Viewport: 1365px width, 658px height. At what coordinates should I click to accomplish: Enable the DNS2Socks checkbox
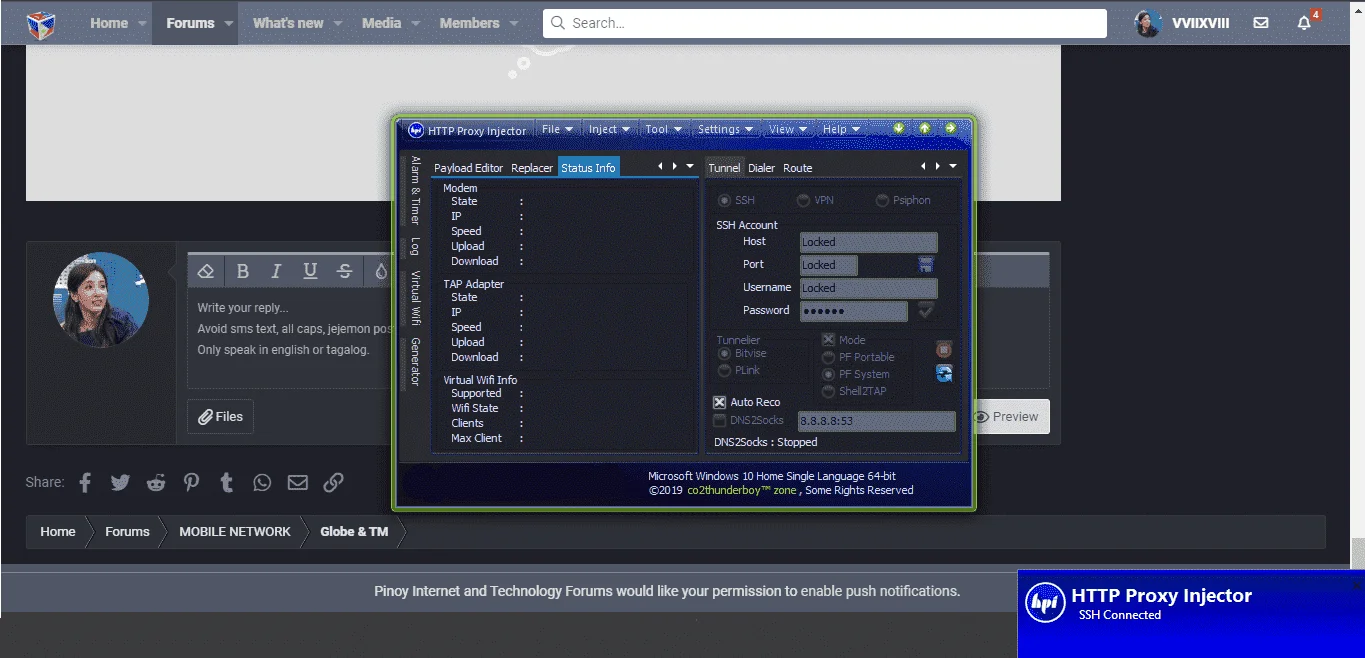(719, 421)
